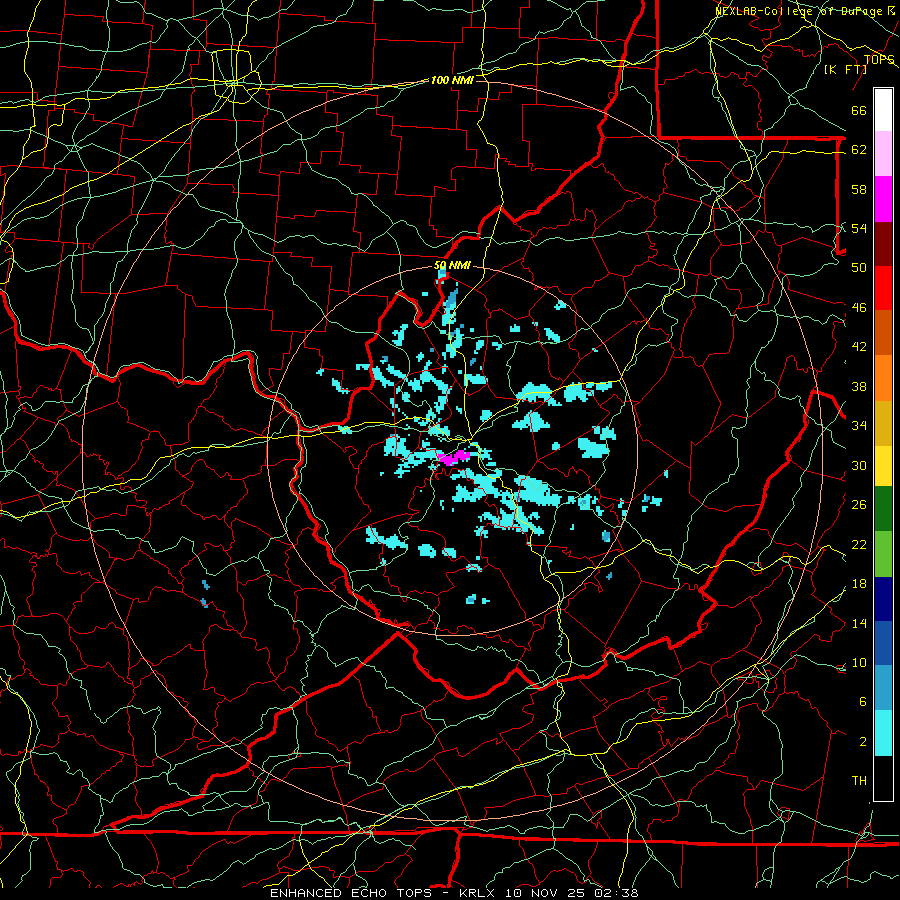Click the '62' legend value
Viewport: 900px width, 900px height.
tap(859, 150)
